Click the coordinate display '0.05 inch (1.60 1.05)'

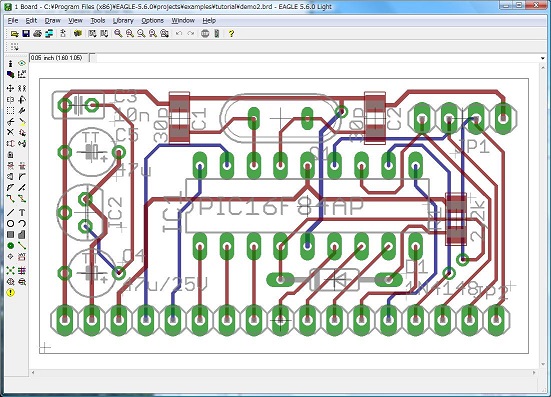57,58
